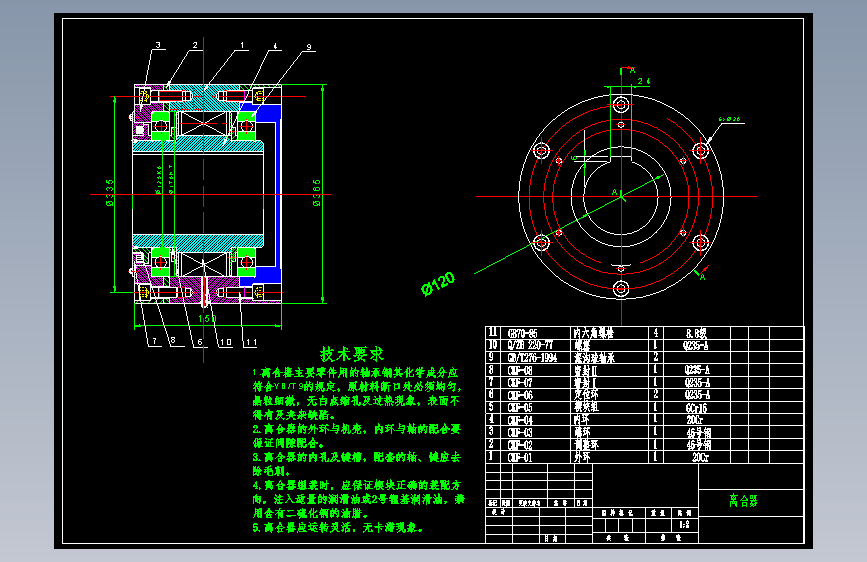The height and width of the screenshot is (562, 867).
Task: Select the material Q235-A in row 8
Action: [x=697, y=370]
